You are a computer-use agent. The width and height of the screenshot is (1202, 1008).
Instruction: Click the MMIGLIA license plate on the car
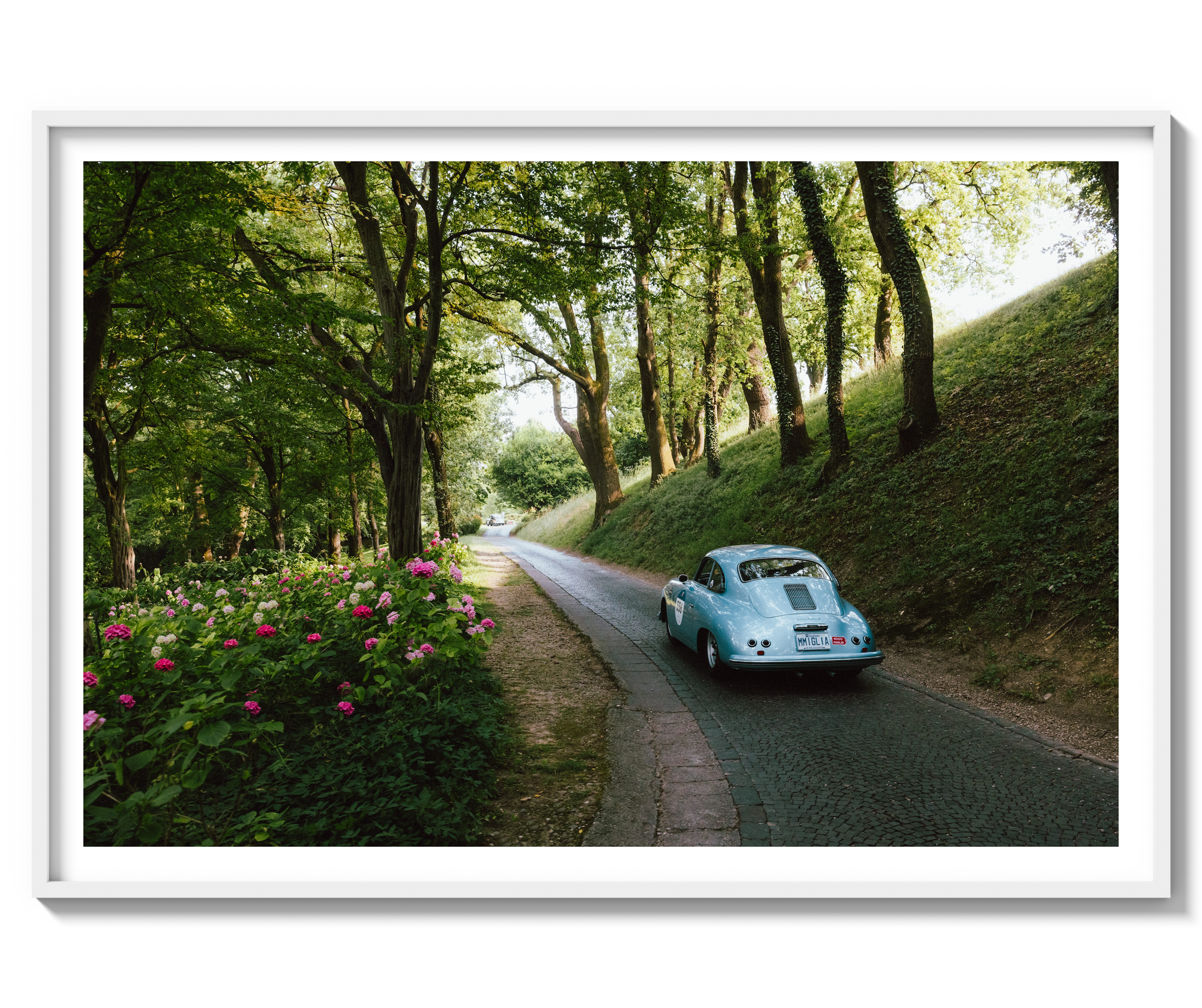[813, 641]
